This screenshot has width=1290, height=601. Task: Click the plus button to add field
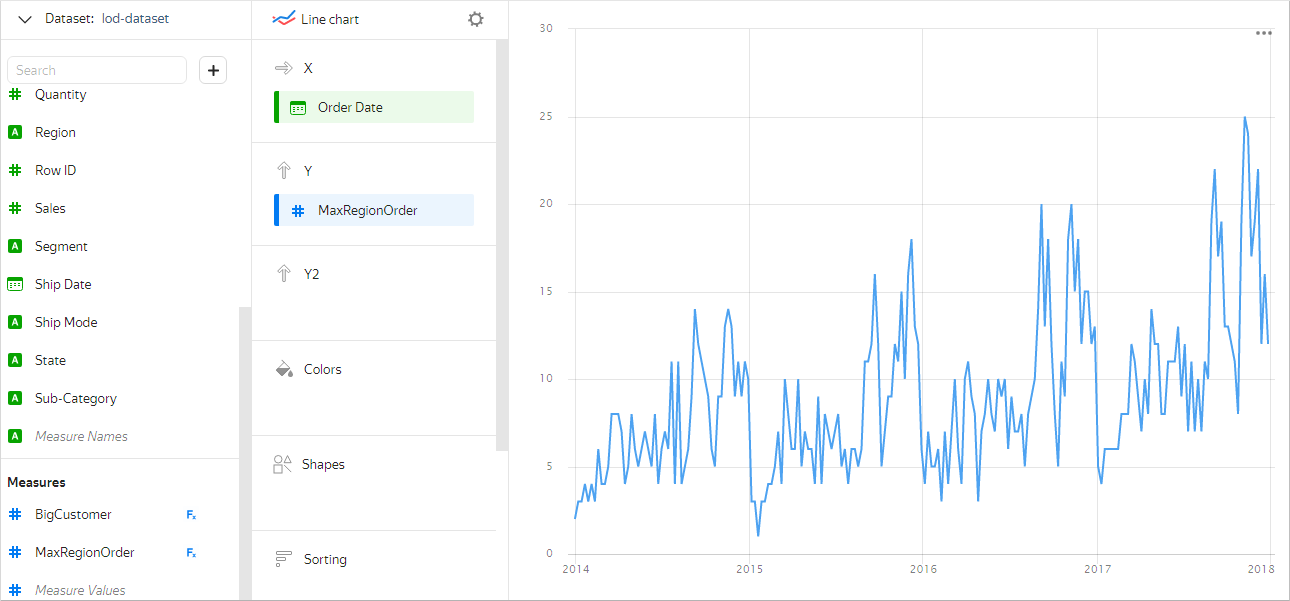point(213,70)
